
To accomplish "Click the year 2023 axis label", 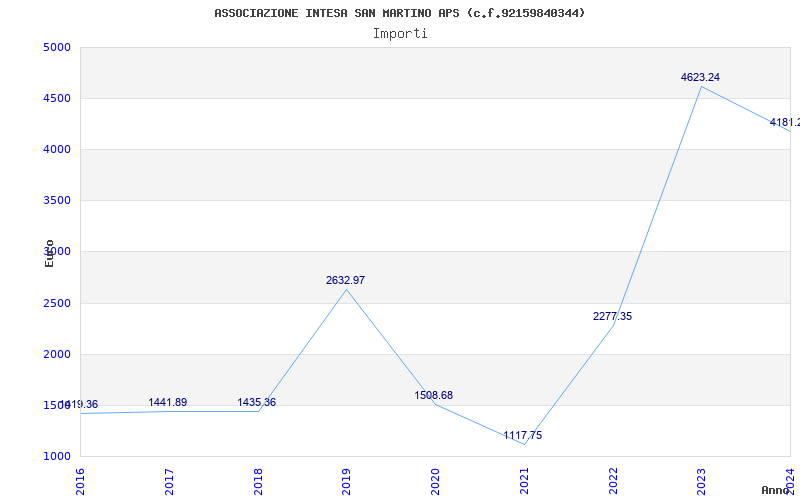I will [702, 482].
